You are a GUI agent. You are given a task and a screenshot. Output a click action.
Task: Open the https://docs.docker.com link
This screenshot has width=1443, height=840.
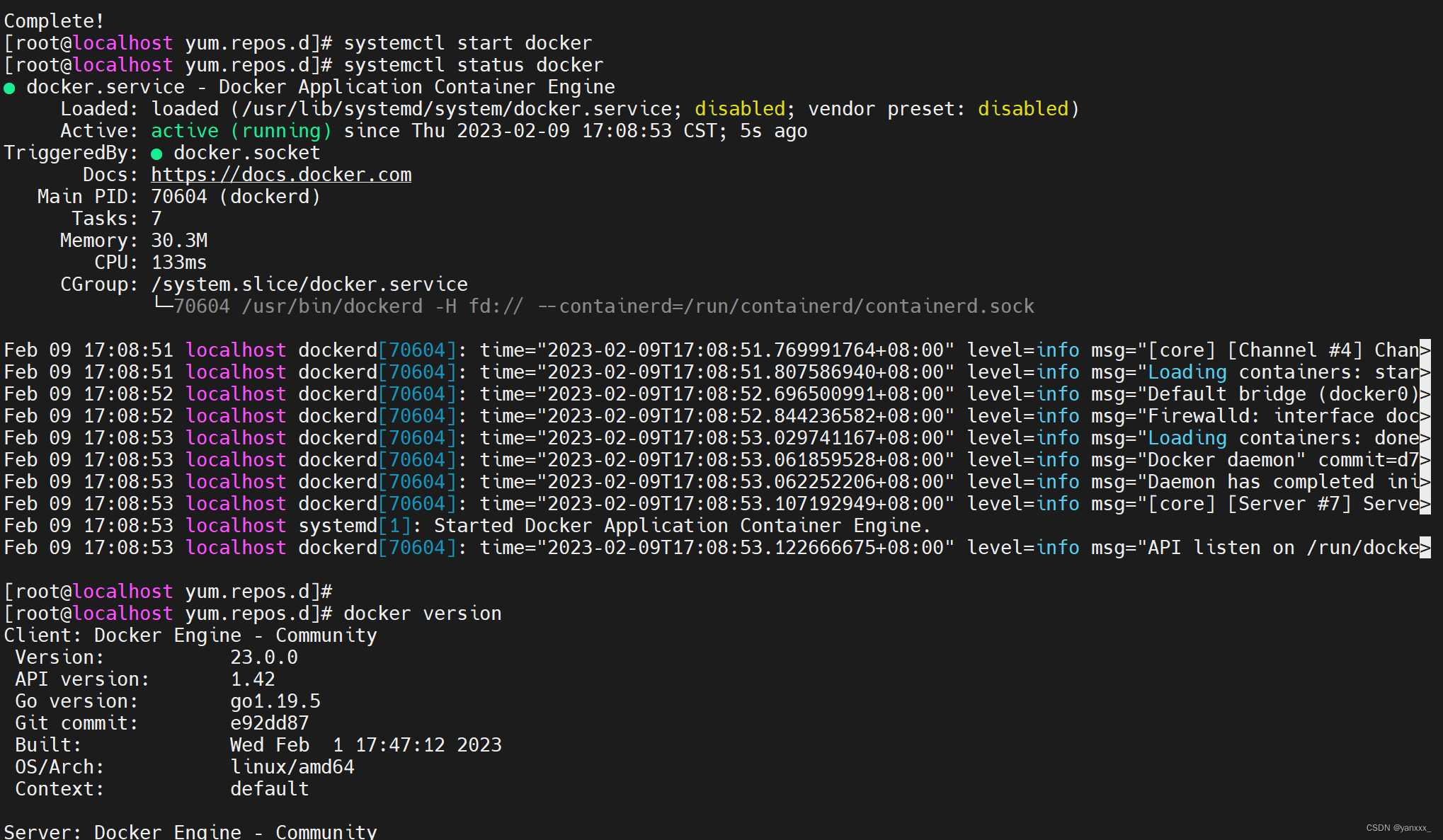click(281, 175)
